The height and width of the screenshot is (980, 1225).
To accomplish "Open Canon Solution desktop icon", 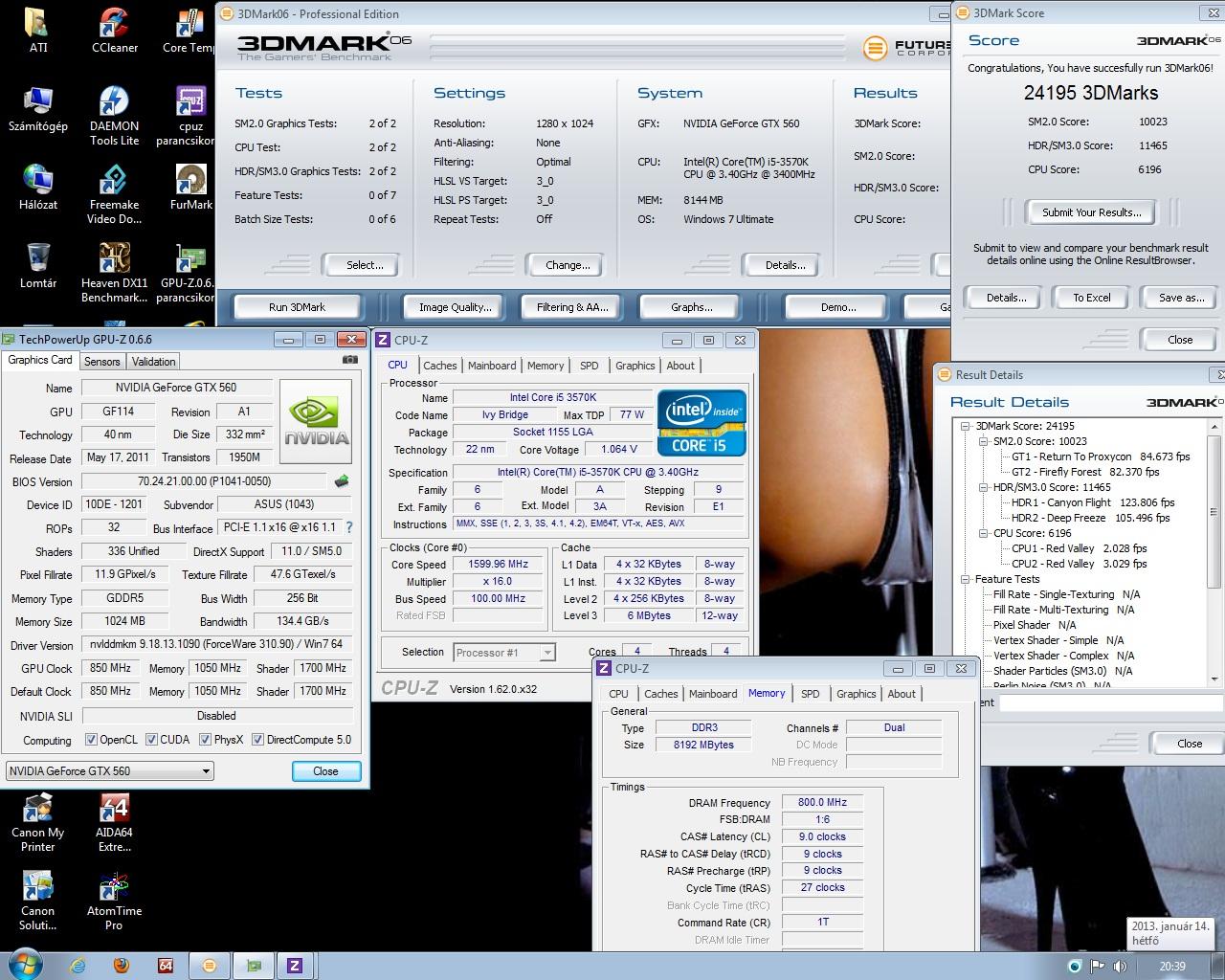I will [38, 902].
